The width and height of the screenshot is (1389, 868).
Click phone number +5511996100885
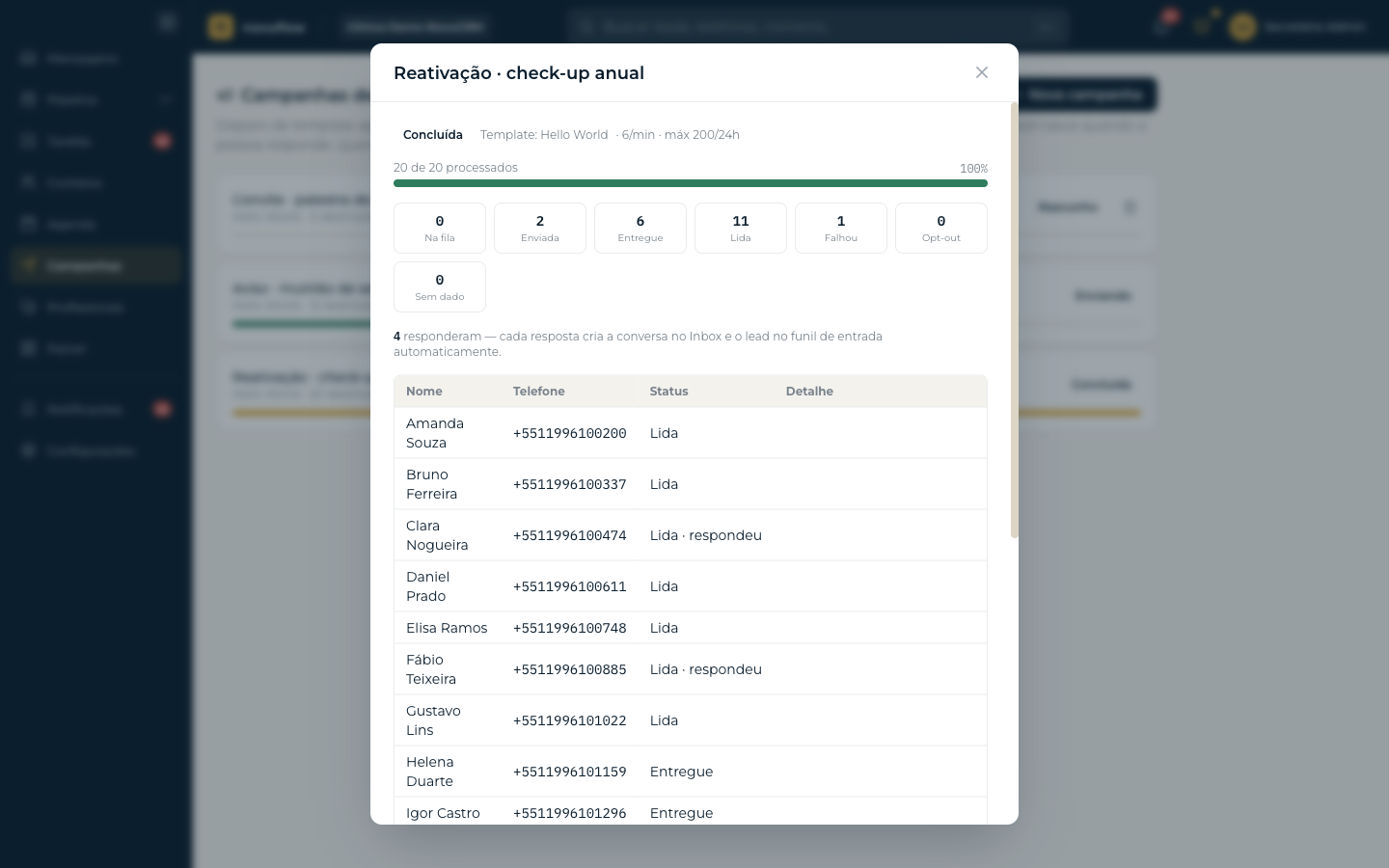click(x=570, y=669)
